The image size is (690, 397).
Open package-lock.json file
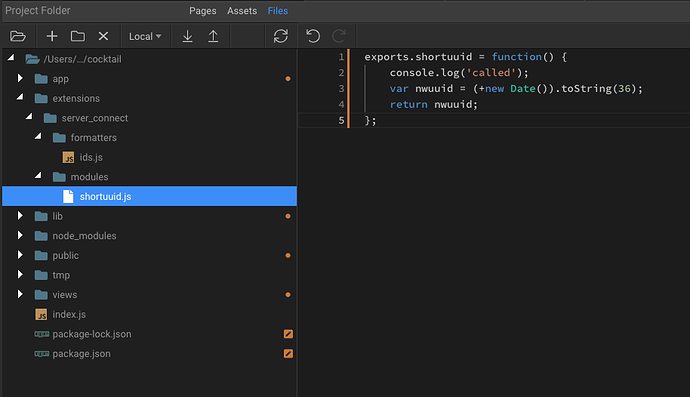[x=92, y=334]
